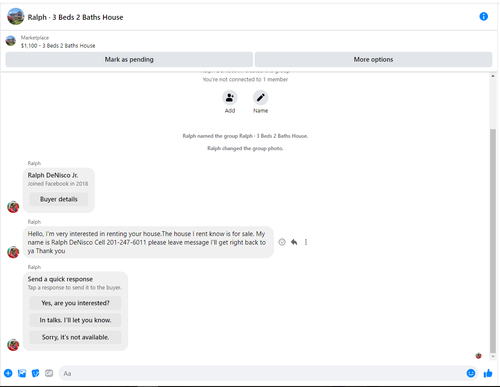Click 'Ralph changed the group photo' notice
This screenshot has height=387, width=500.
245,148
